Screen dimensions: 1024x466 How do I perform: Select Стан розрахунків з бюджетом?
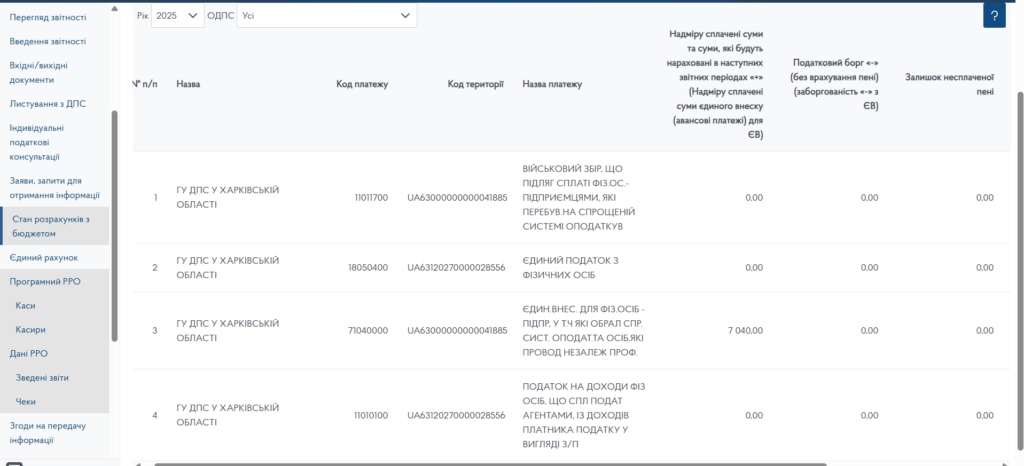56,226
